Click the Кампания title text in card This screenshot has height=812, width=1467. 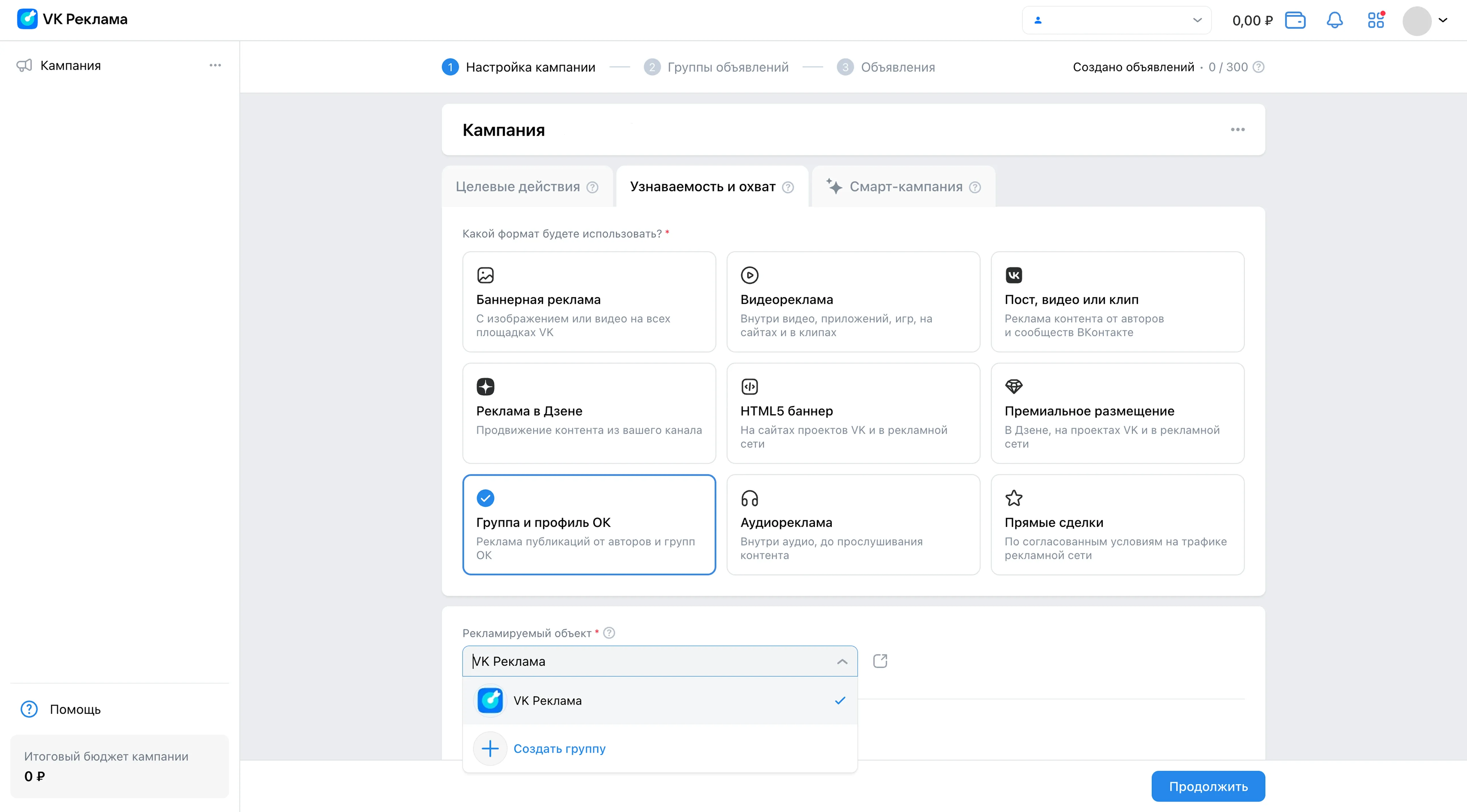pos(503,130)
